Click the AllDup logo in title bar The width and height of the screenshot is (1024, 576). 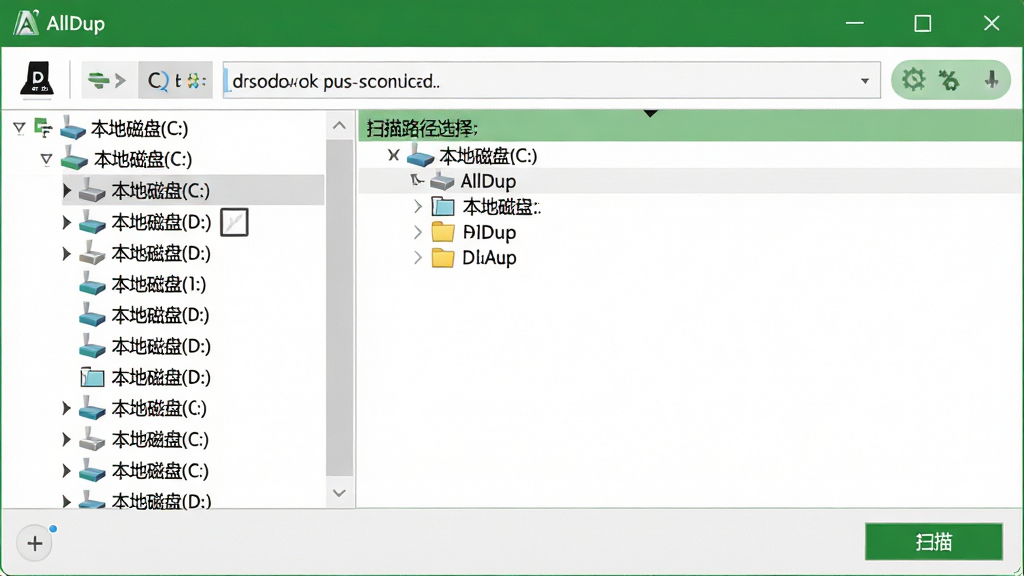(27, 23)
